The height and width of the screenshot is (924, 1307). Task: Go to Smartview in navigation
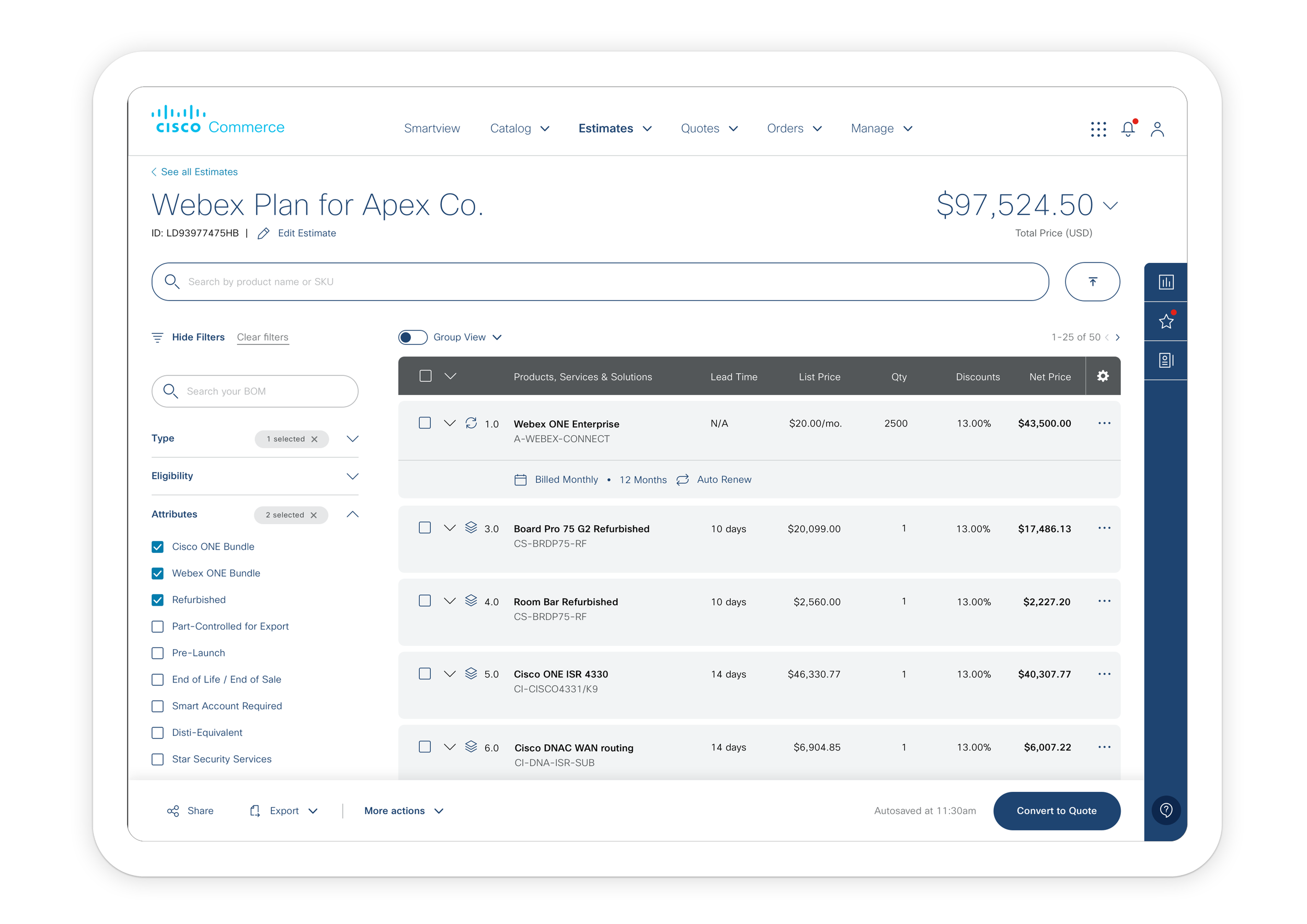pos(431,129)
